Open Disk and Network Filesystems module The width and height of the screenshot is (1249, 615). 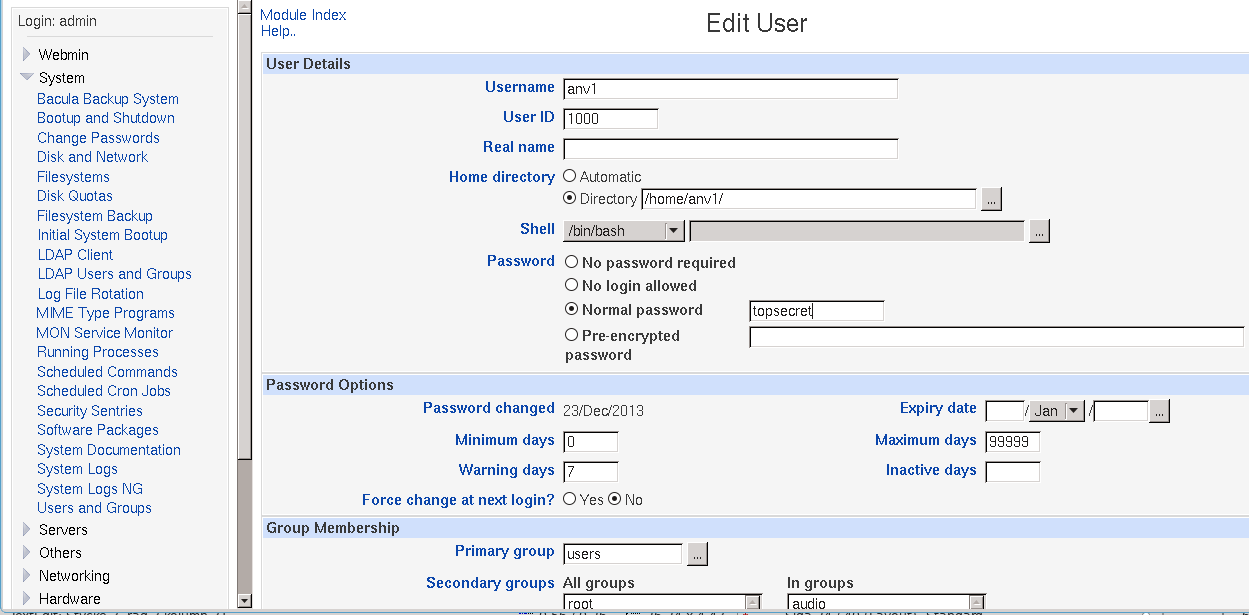click(x=92, y=167)
